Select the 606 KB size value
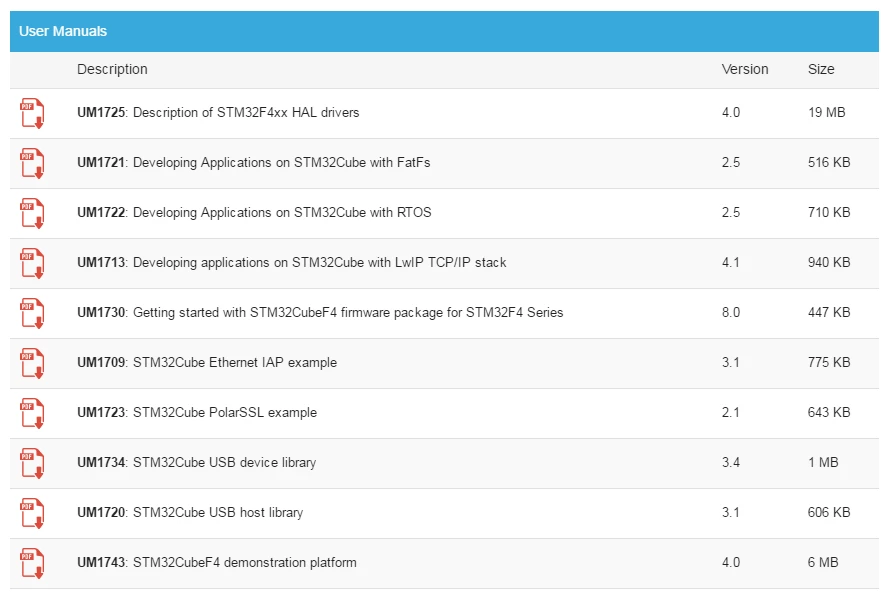 pyautogui.click(x=829, y=513)
